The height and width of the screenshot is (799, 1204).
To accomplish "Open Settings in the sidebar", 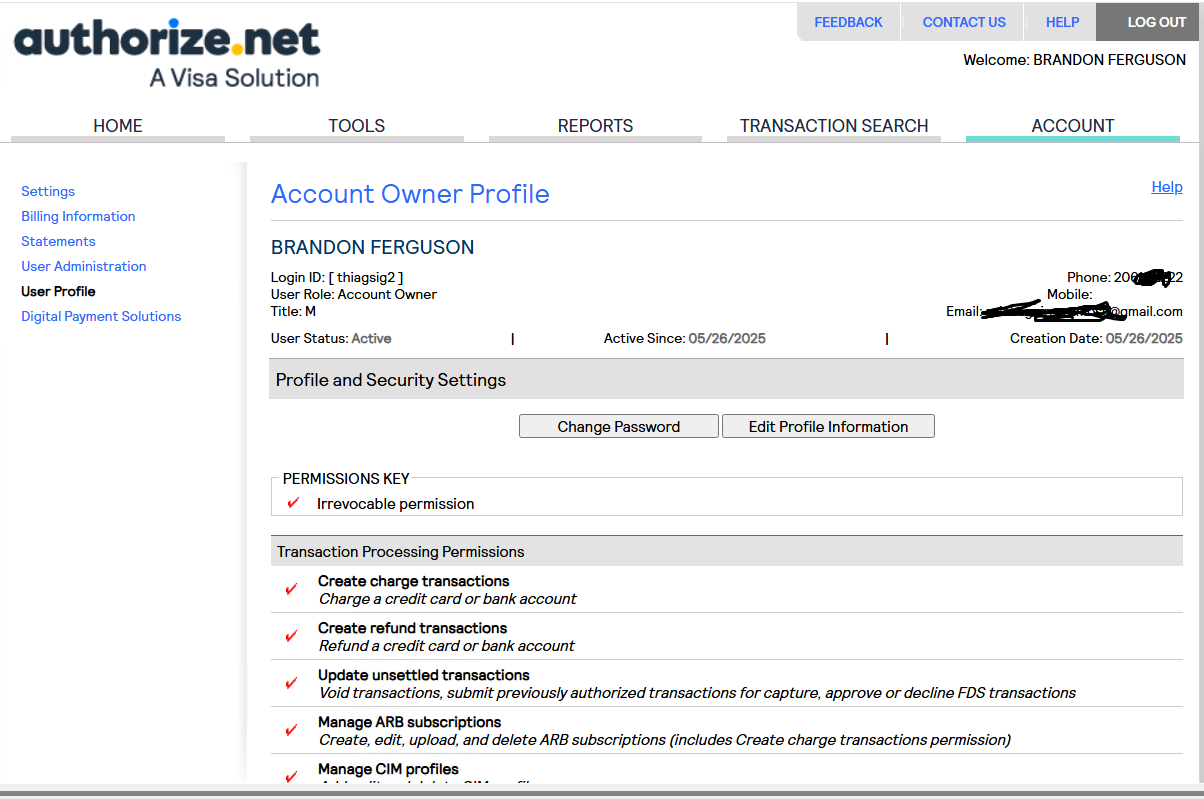I will click(48, 191).
